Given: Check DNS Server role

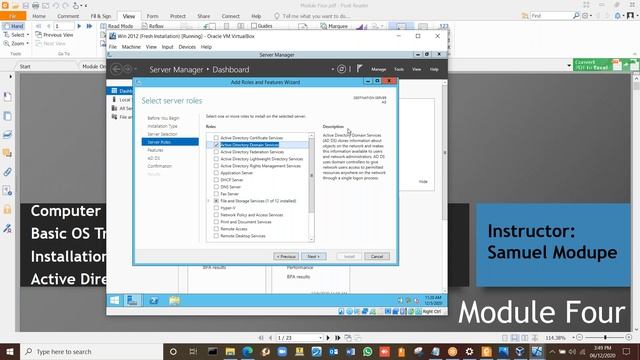Looking at the screenshot, I should [216, 187].
